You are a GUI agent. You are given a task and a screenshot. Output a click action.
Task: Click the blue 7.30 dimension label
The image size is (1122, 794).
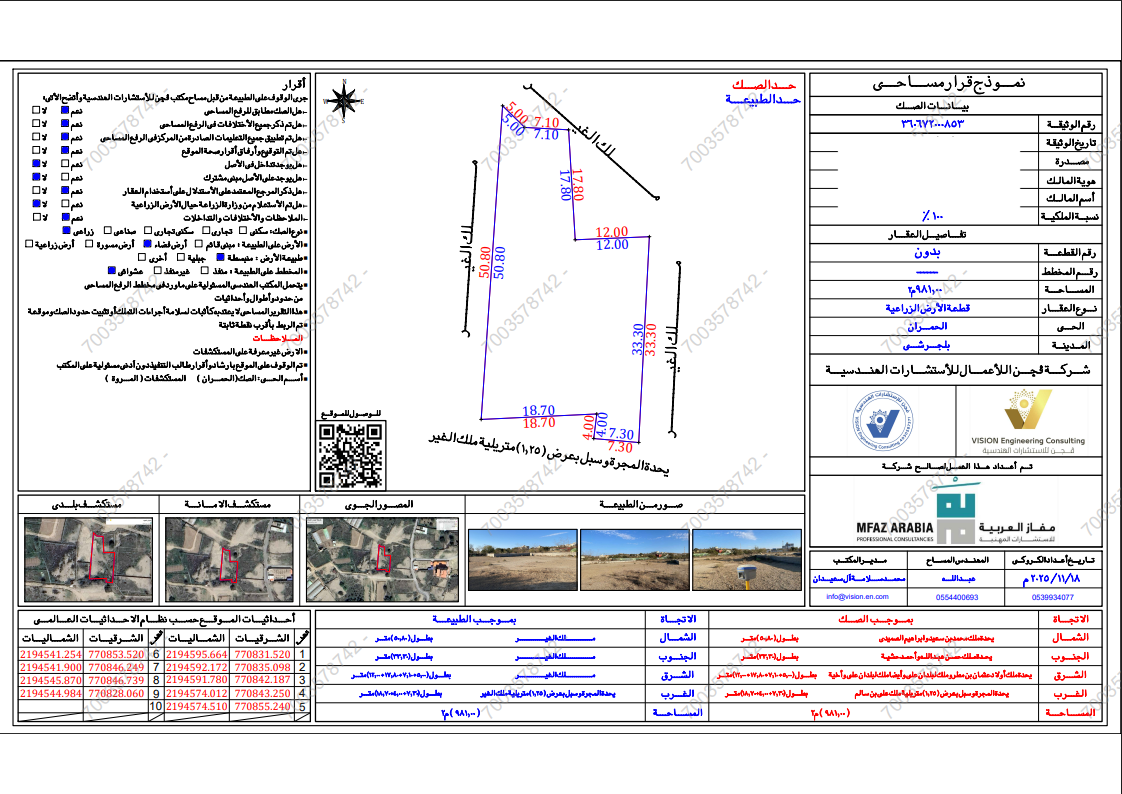621,434
